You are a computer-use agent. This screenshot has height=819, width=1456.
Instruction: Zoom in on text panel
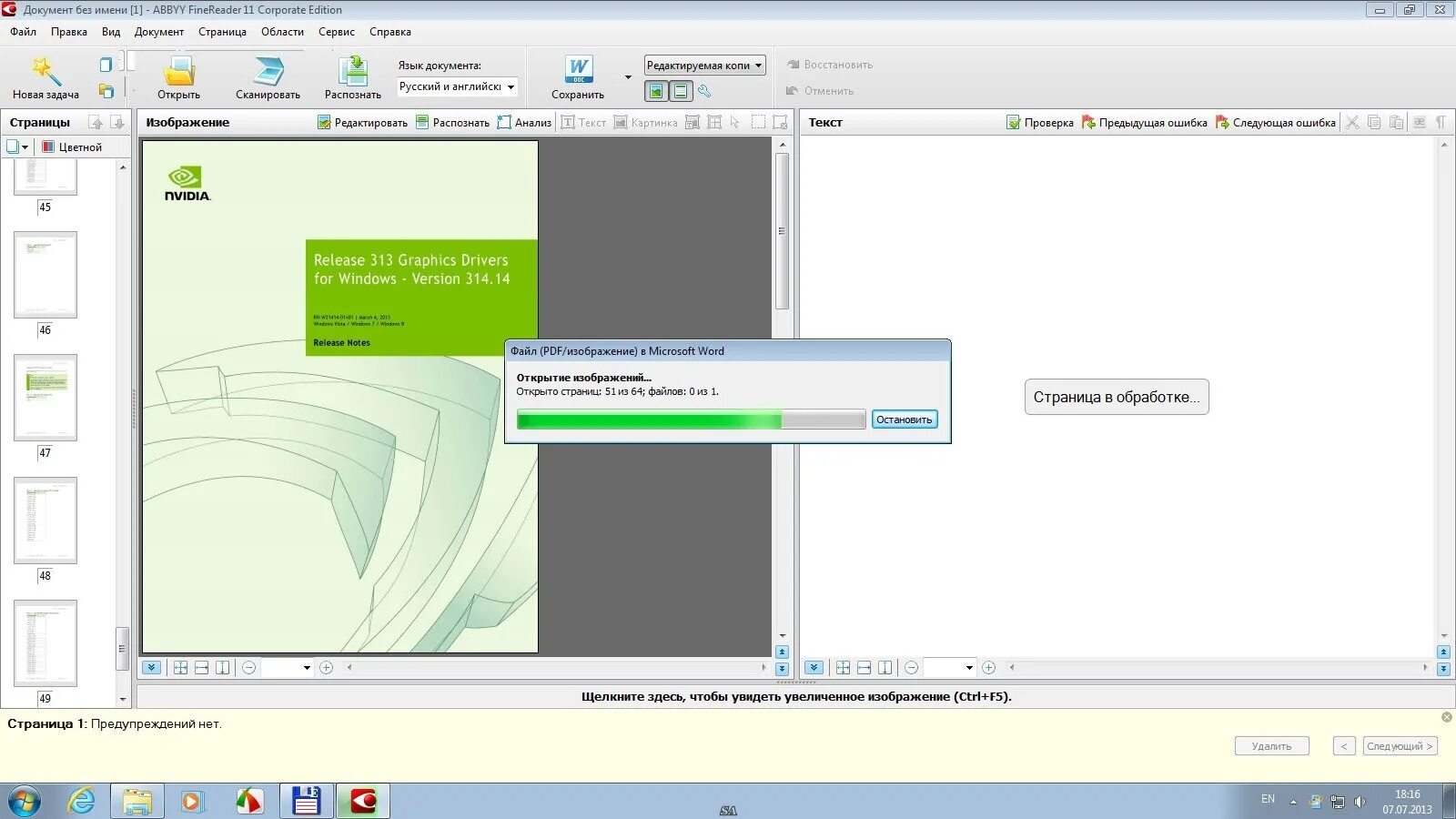pyautogui.click(x=988, y=667)
